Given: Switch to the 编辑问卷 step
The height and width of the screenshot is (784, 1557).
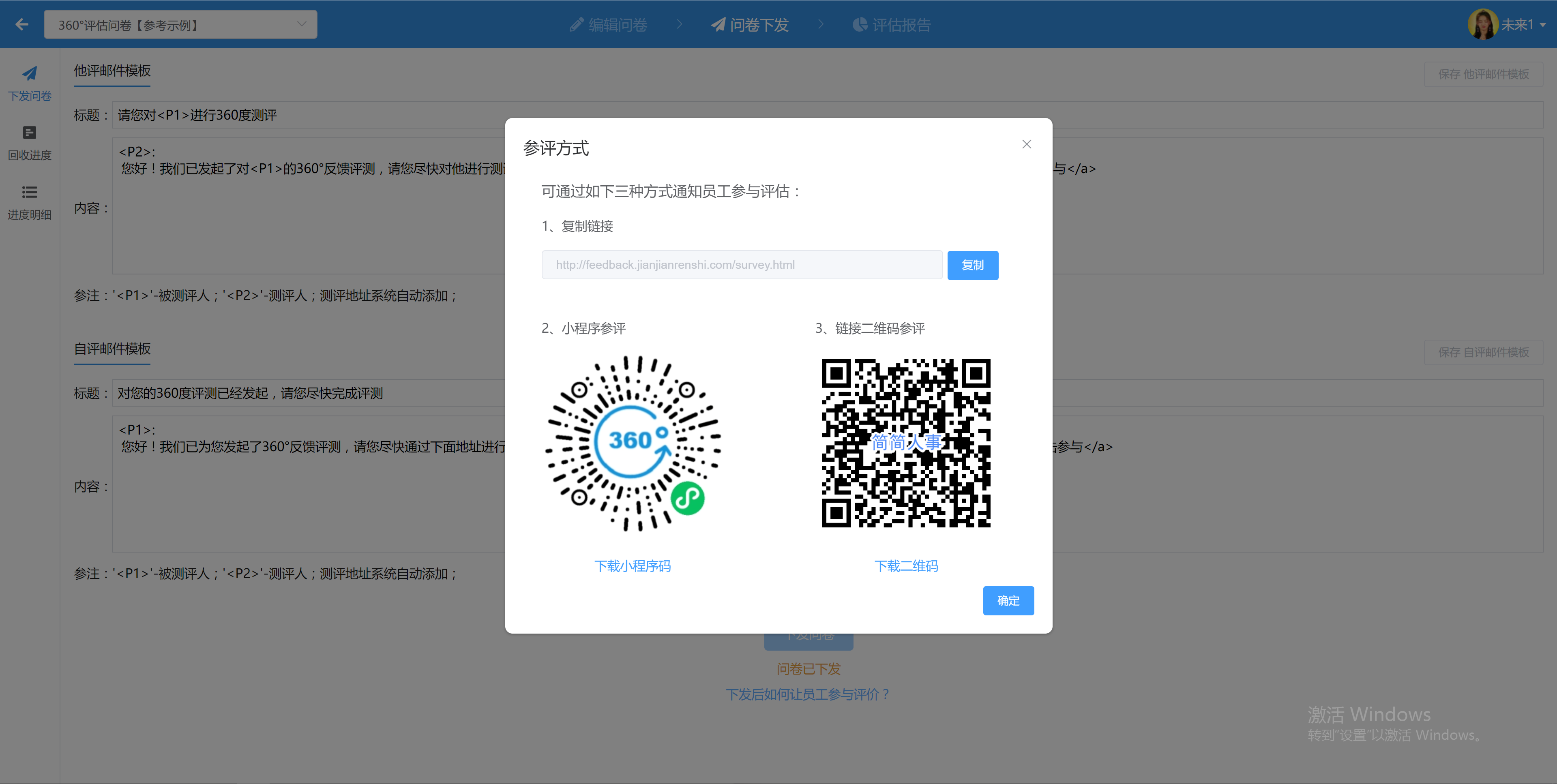Looking at the screenshot, I should 608,25.
